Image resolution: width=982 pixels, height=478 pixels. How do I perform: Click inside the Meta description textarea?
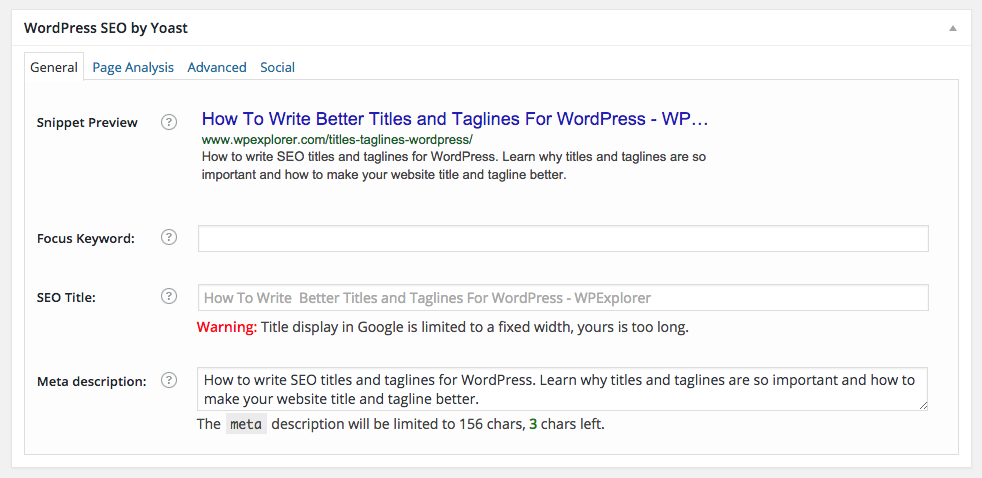(x=562, y=389)
